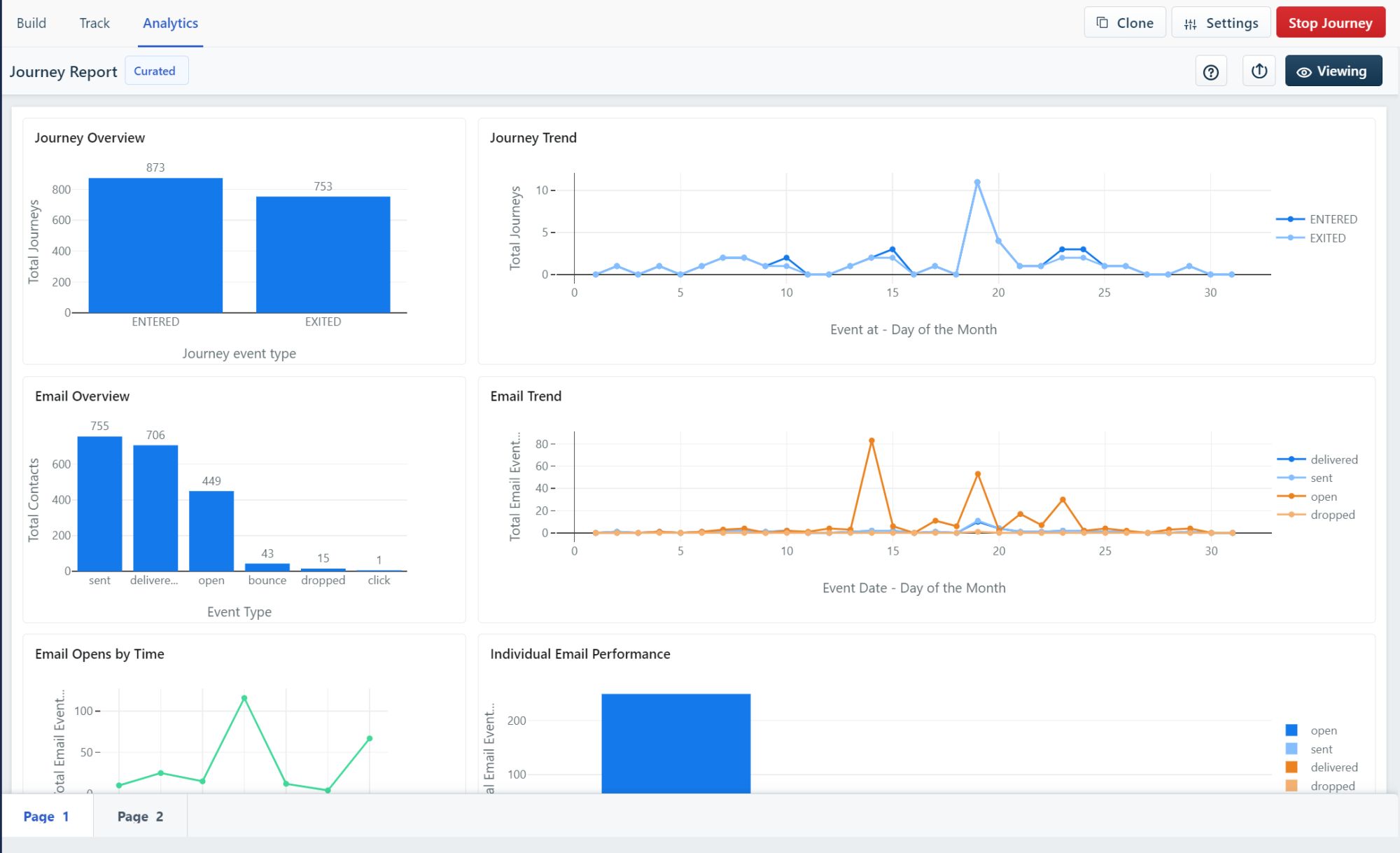This screenshot has width=1400, height=853.
Task: Toggle the sent series in Email Trend legend
Action: coord(1320,478)
